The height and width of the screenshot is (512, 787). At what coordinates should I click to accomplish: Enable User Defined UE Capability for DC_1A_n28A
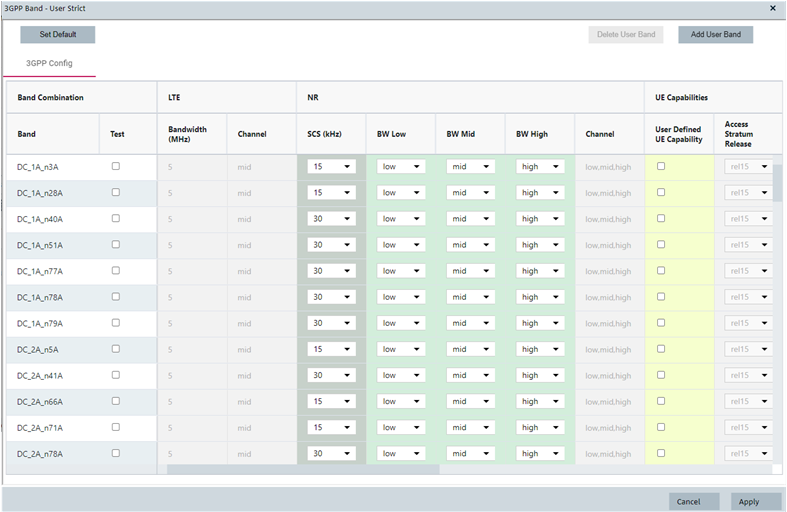pyautogui.click(x=661, y=192)
